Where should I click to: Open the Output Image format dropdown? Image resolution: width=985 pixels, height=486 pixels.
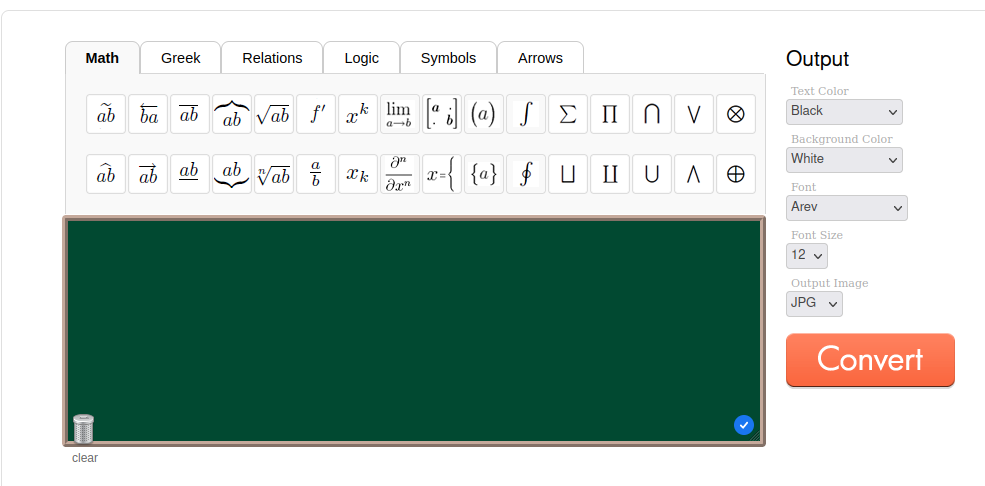click(814, 303)
